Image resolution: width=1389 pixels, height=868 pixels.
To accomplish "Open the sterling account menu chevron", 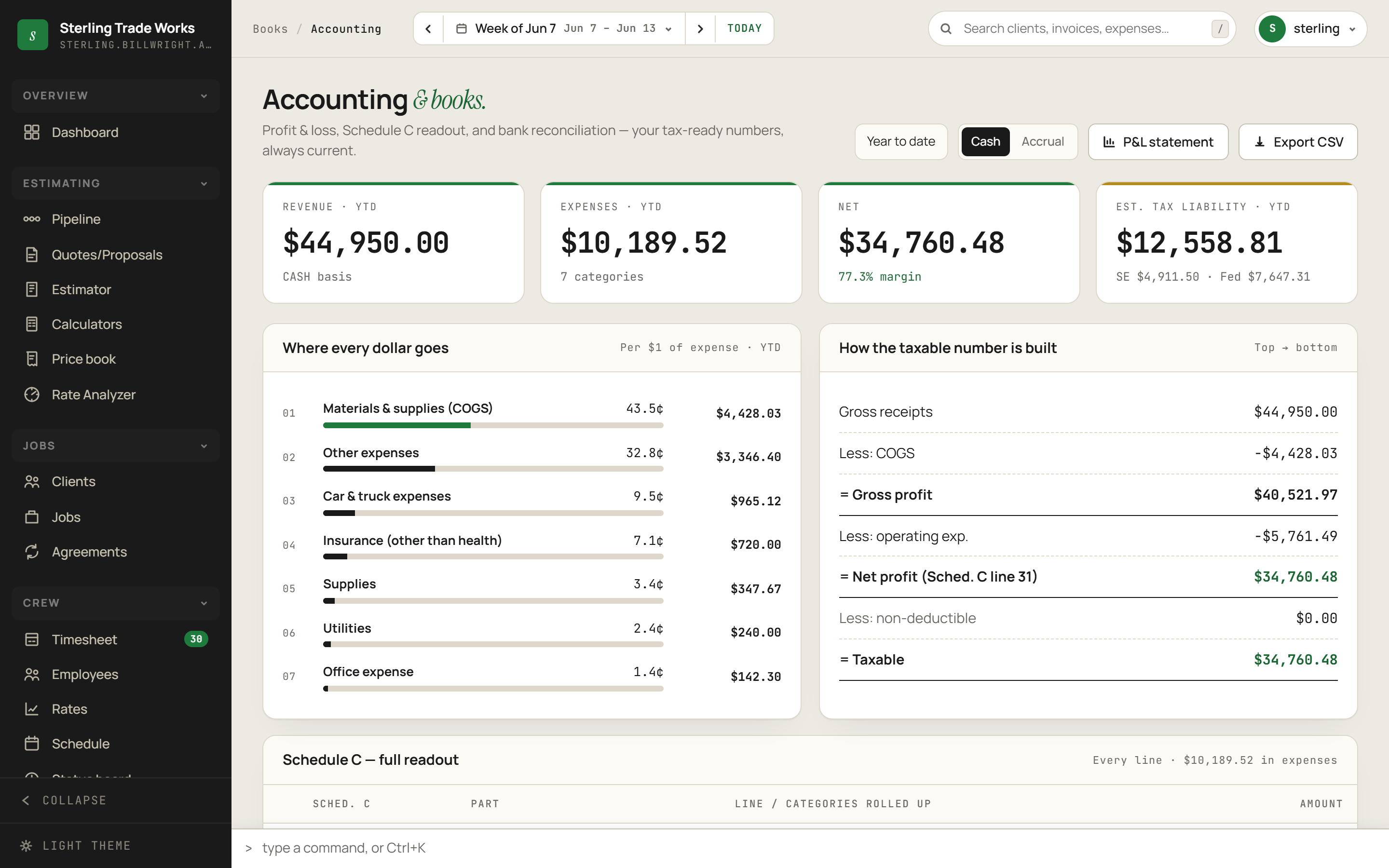I will click(x=1352, y=29).
